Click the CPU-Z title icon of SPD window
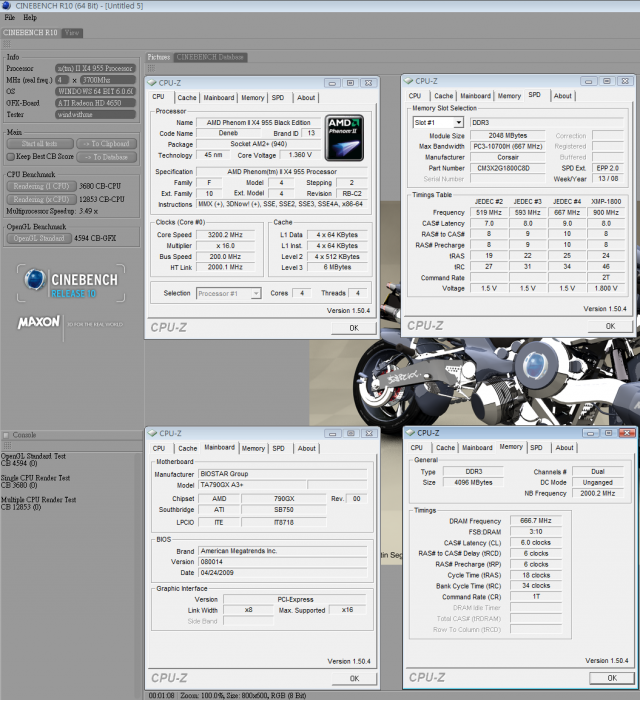640x701 pixels. coord(408,81)
